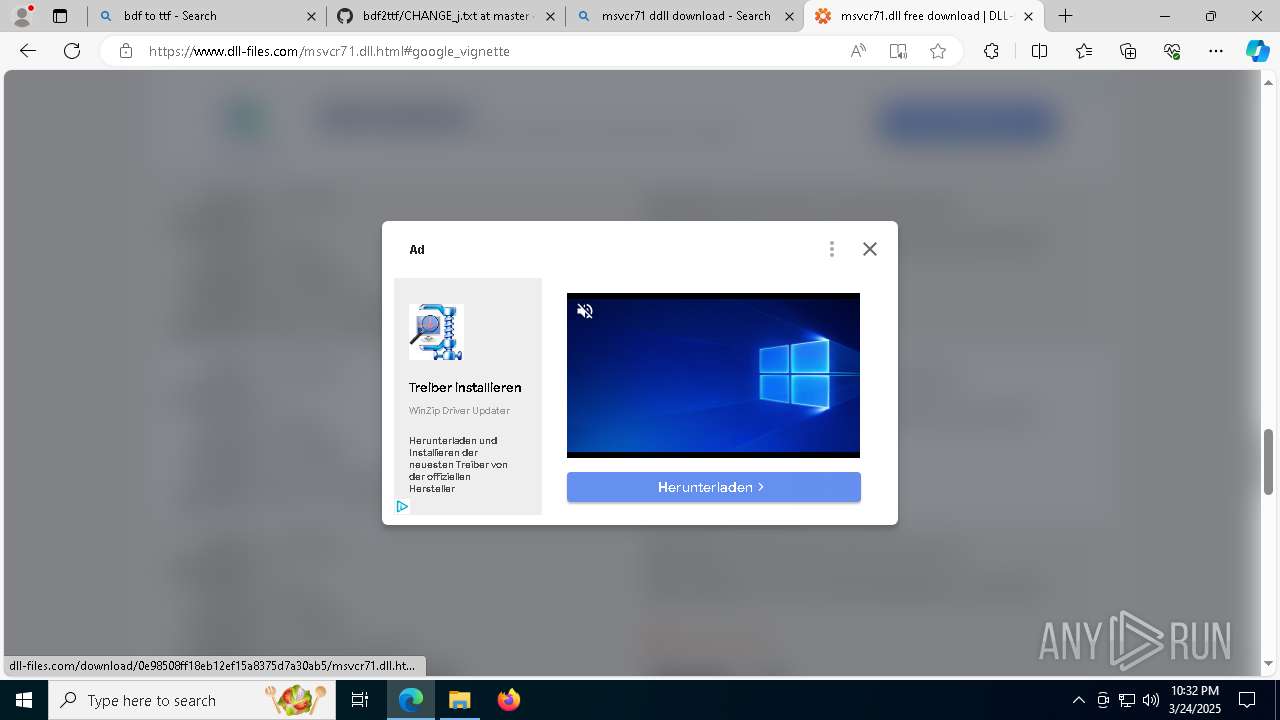The image size is (1280, 720).
Task: Open Task View on taskbar
Action: point(361,700)
